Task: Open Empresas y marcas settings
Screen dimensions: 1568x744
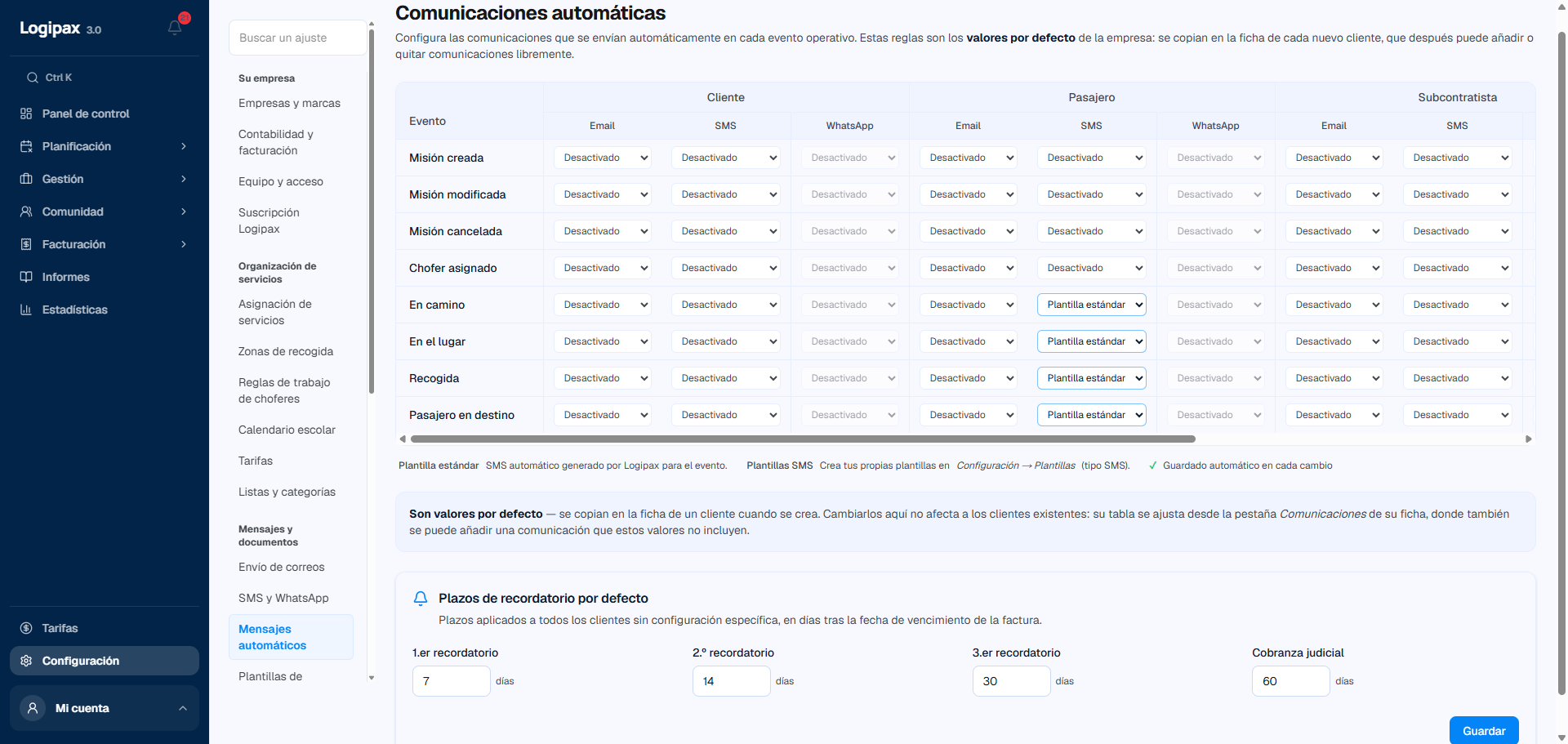Action: (x=290, y=104)
